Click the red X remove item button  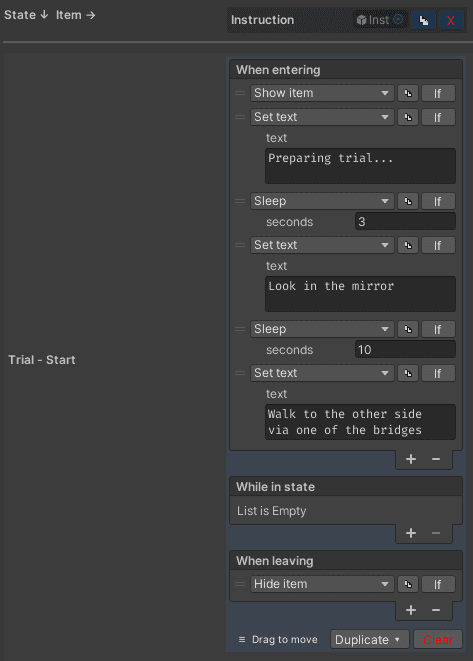[x=451, y=20]
